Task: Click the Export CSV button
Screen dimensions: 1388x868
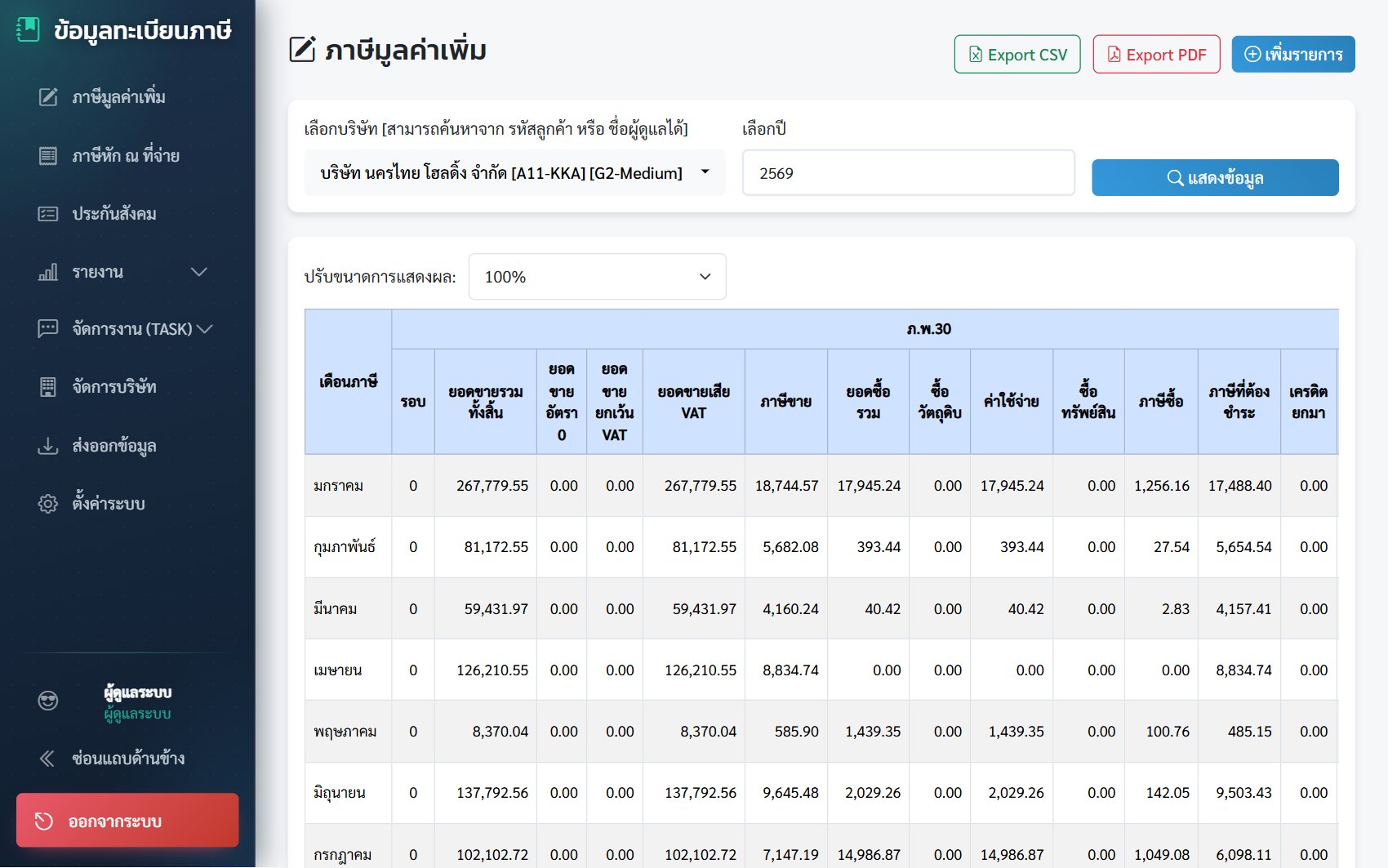Action: click(x=1017, y=54)
